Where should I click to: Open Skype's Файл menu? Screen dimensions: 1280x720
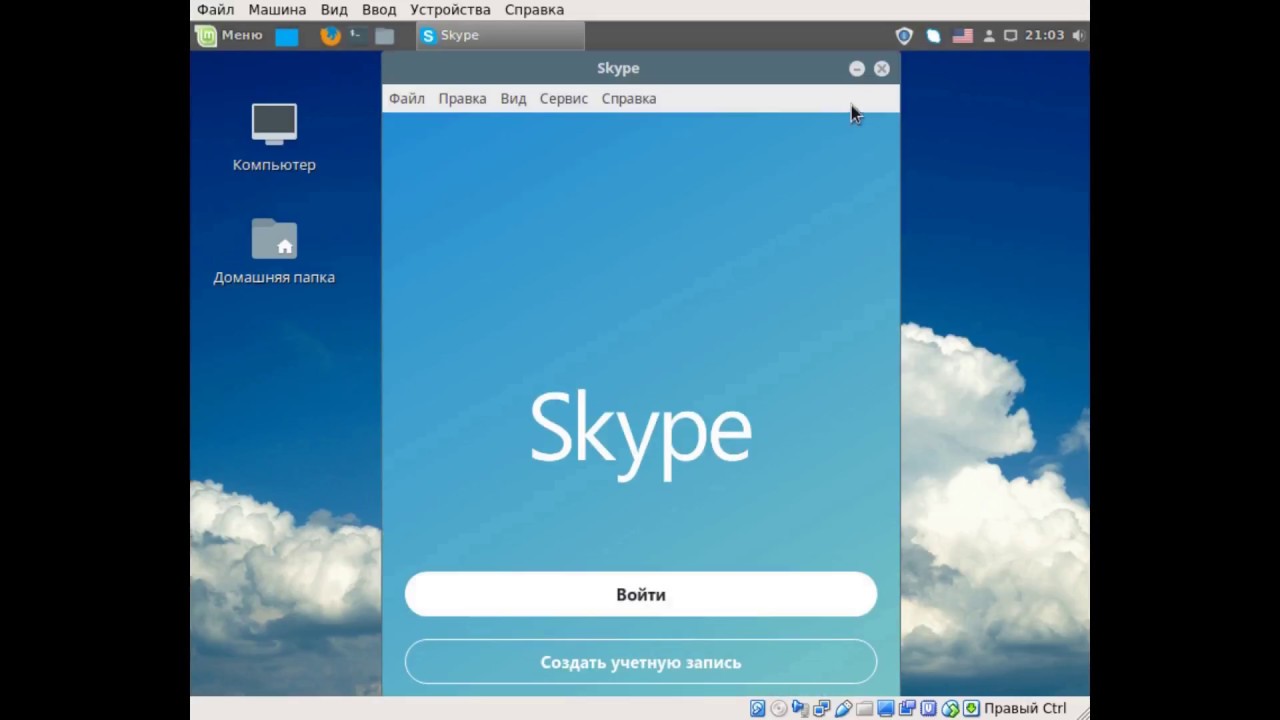[407, 98]
